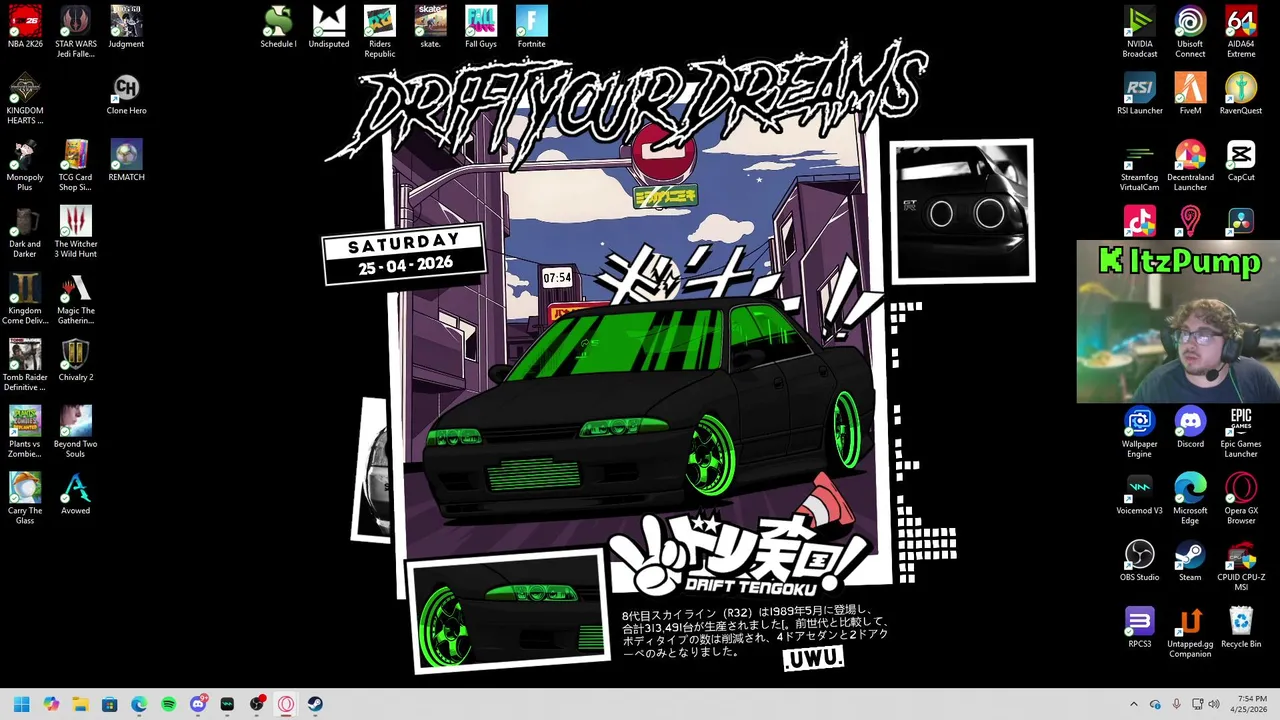1280x720 pixels.
Task: Open Beyond Two Souls icon
Action: (x=76, y=432)
